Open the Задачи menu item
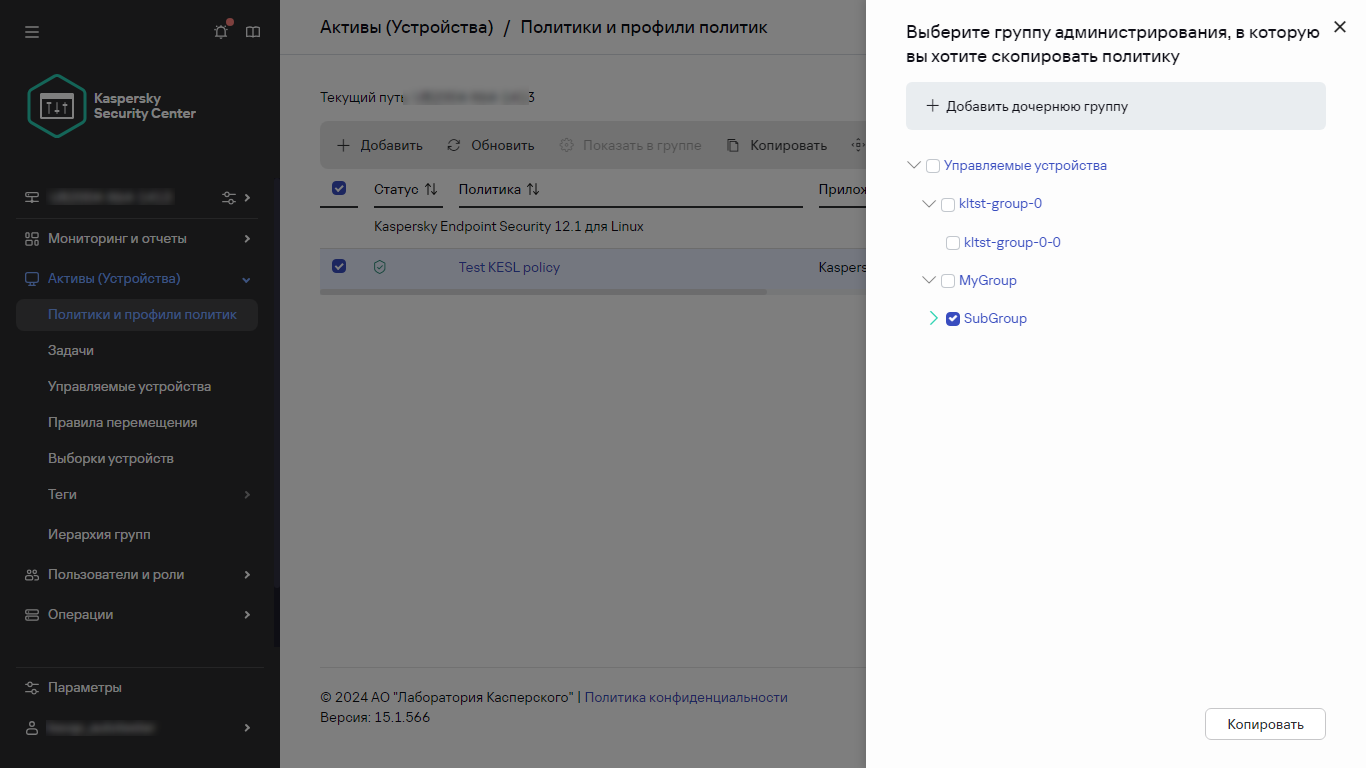 71,351
